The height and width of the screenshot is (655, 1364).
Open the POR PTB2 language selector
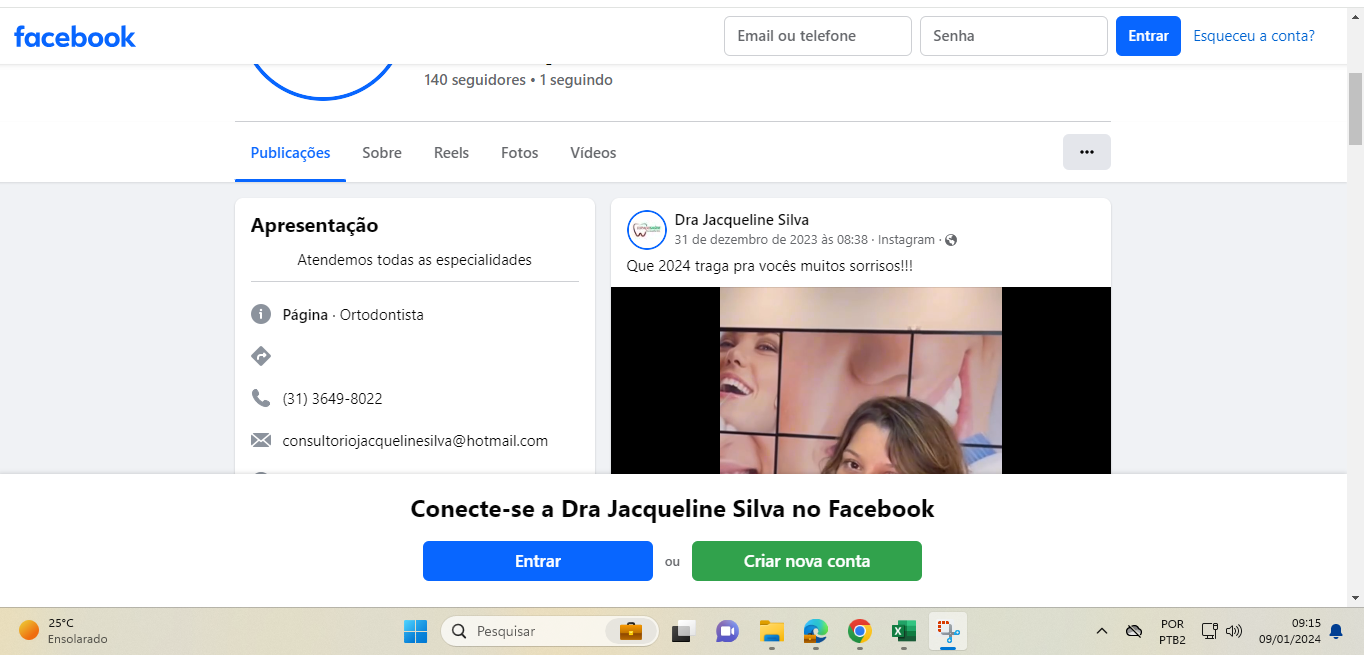pyautogui.click(x=1172, y=631)
